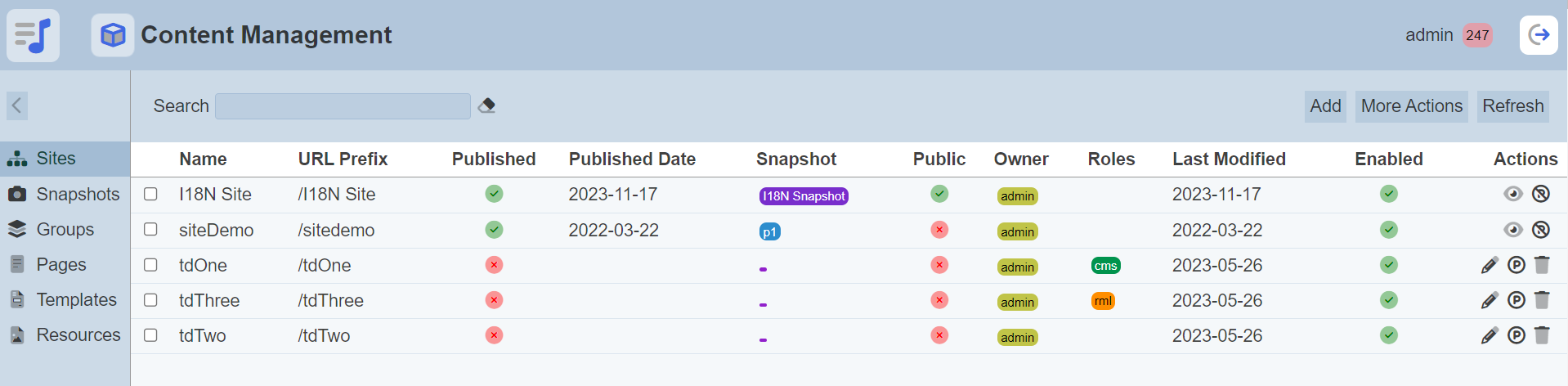Click the publish icon for tdThree

click(x=1516, y=300)
